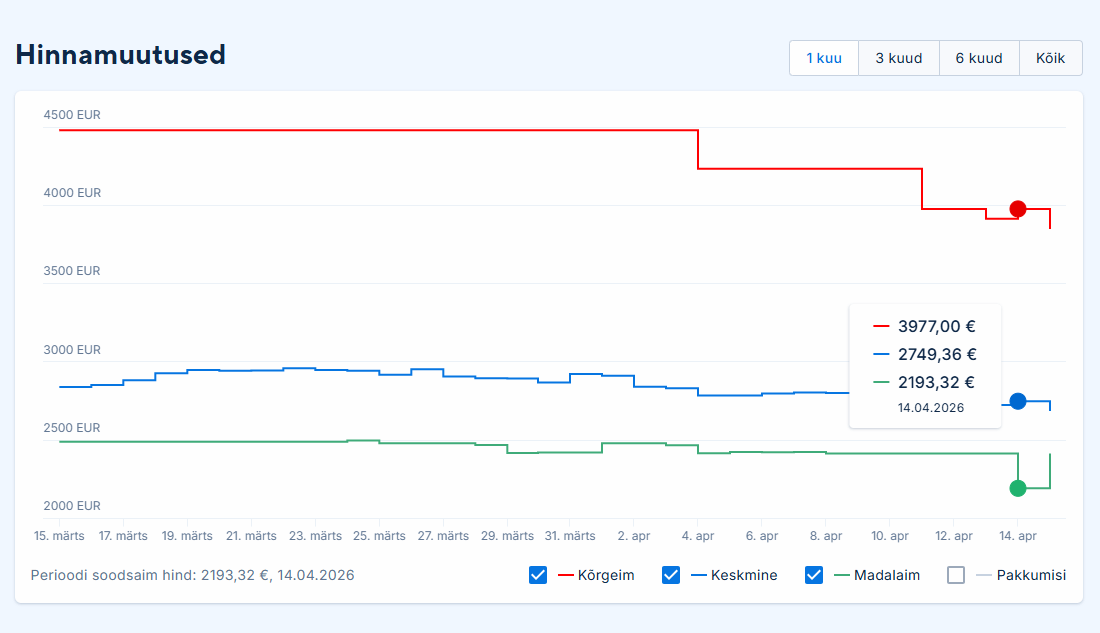Select the "1 kuu" time range tab
Viewport: 1100px width, 633px height.
click(x=824, y=58)
